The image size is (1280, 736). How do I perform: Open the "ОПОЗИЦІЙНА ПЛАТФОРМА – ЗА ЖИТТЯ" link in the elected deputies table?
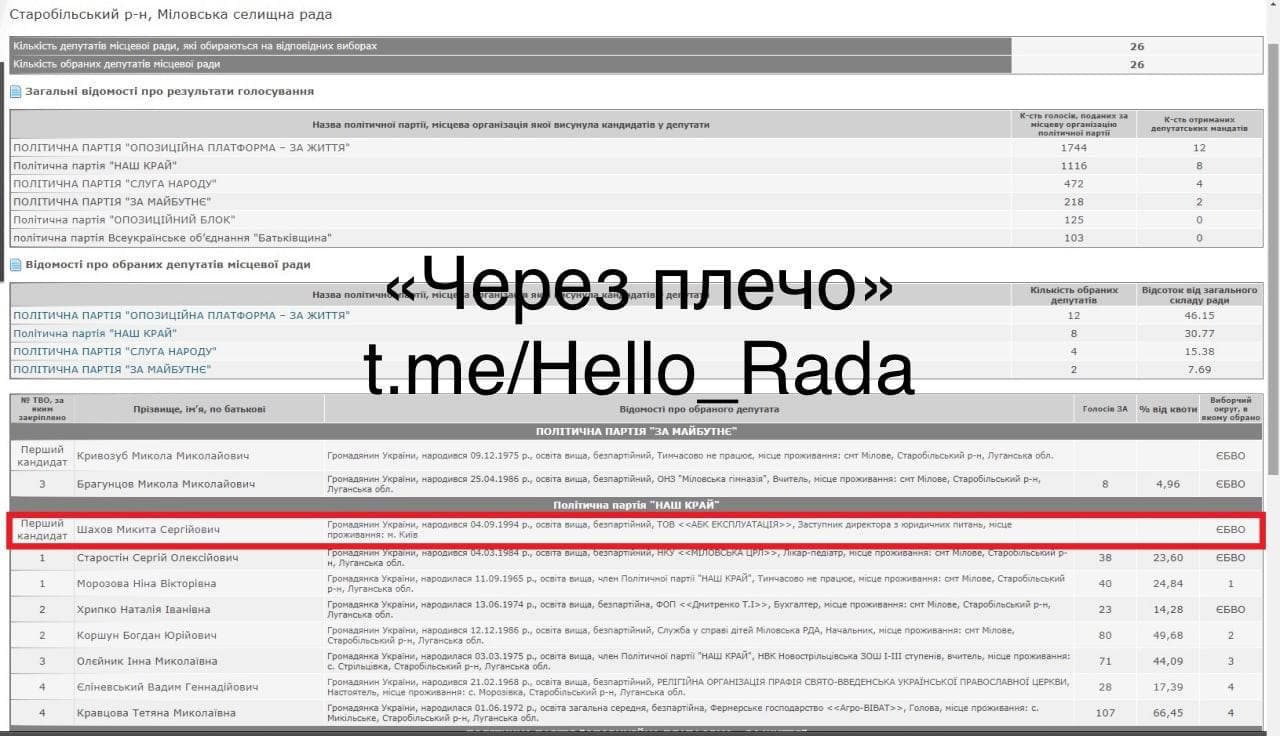click(x=181, y=315)
